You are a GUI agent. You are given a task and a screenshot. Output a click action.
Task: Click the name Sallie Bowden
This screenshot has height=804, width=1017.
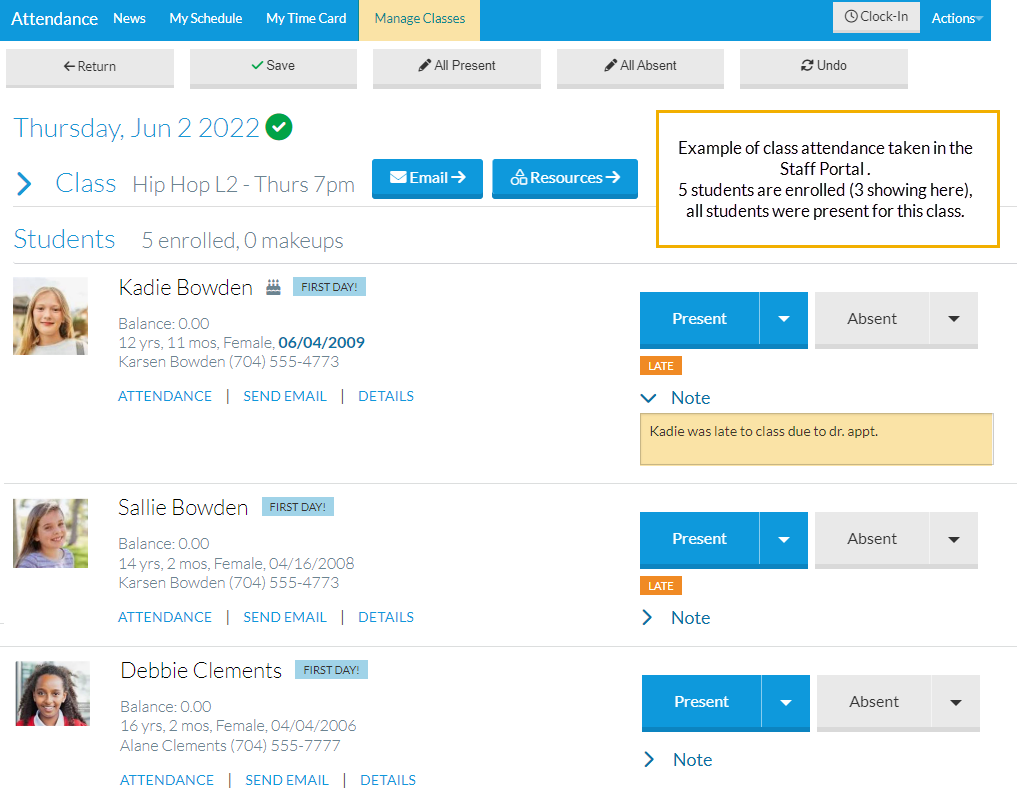[x=183, y=507]
